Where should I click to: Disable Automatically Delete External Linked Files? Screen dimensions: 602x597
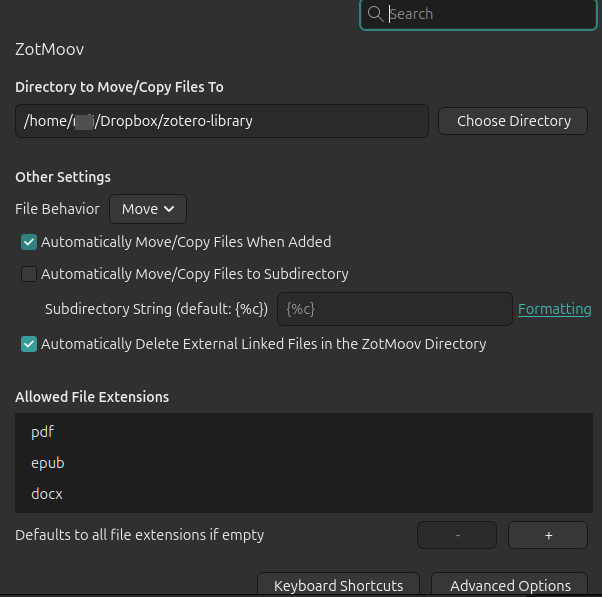click(x=29, y=344)
